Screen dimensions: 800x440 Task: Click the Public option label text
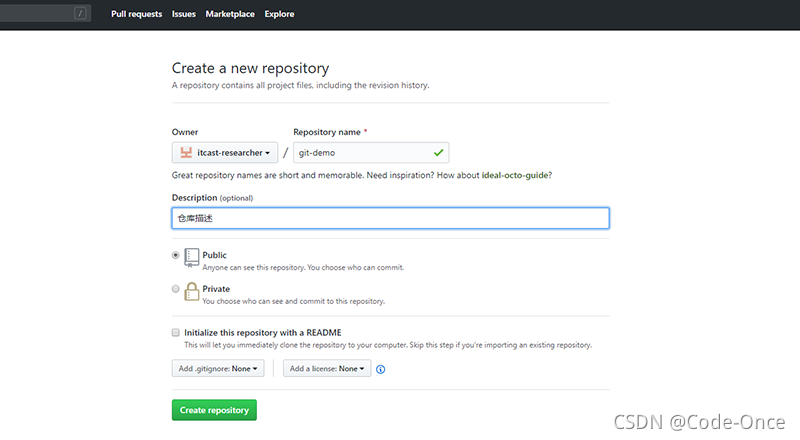pos(214,255)
